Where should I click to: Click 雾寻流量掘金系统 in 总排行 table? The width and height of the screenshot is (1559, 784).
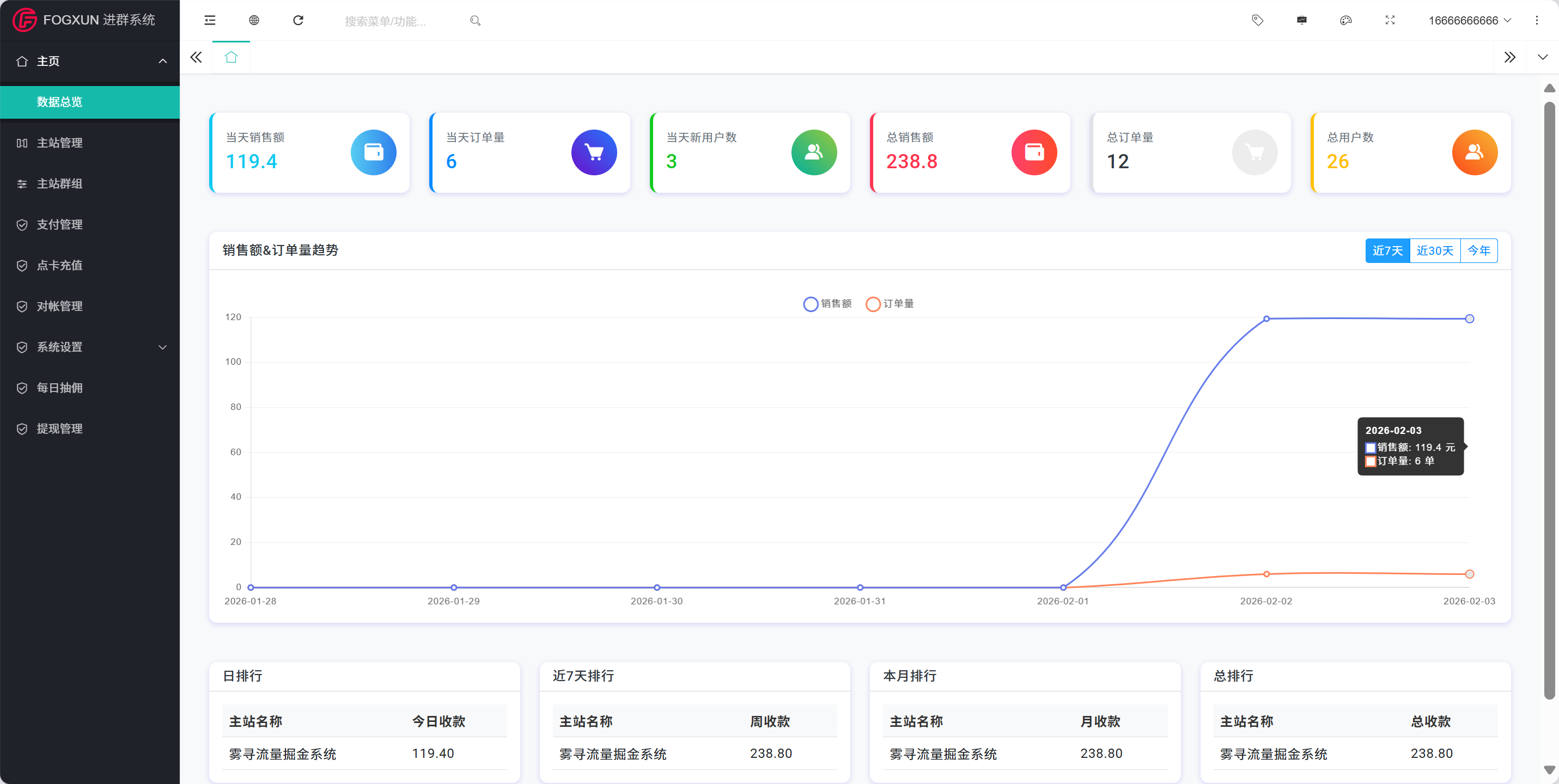[x=1274, y=754]
